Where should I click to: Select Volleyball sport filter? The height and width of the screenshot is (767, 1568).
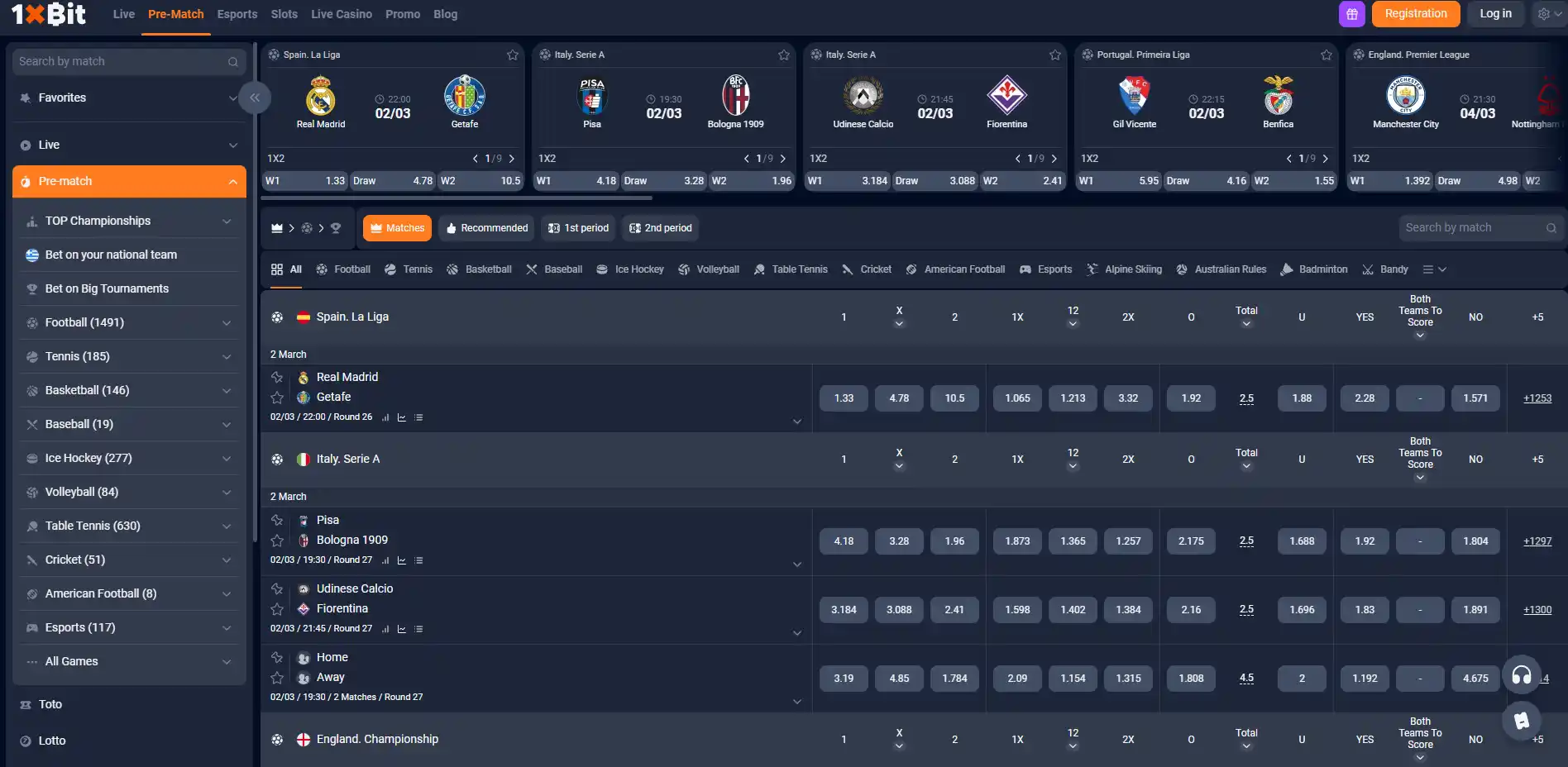[709, 269]
